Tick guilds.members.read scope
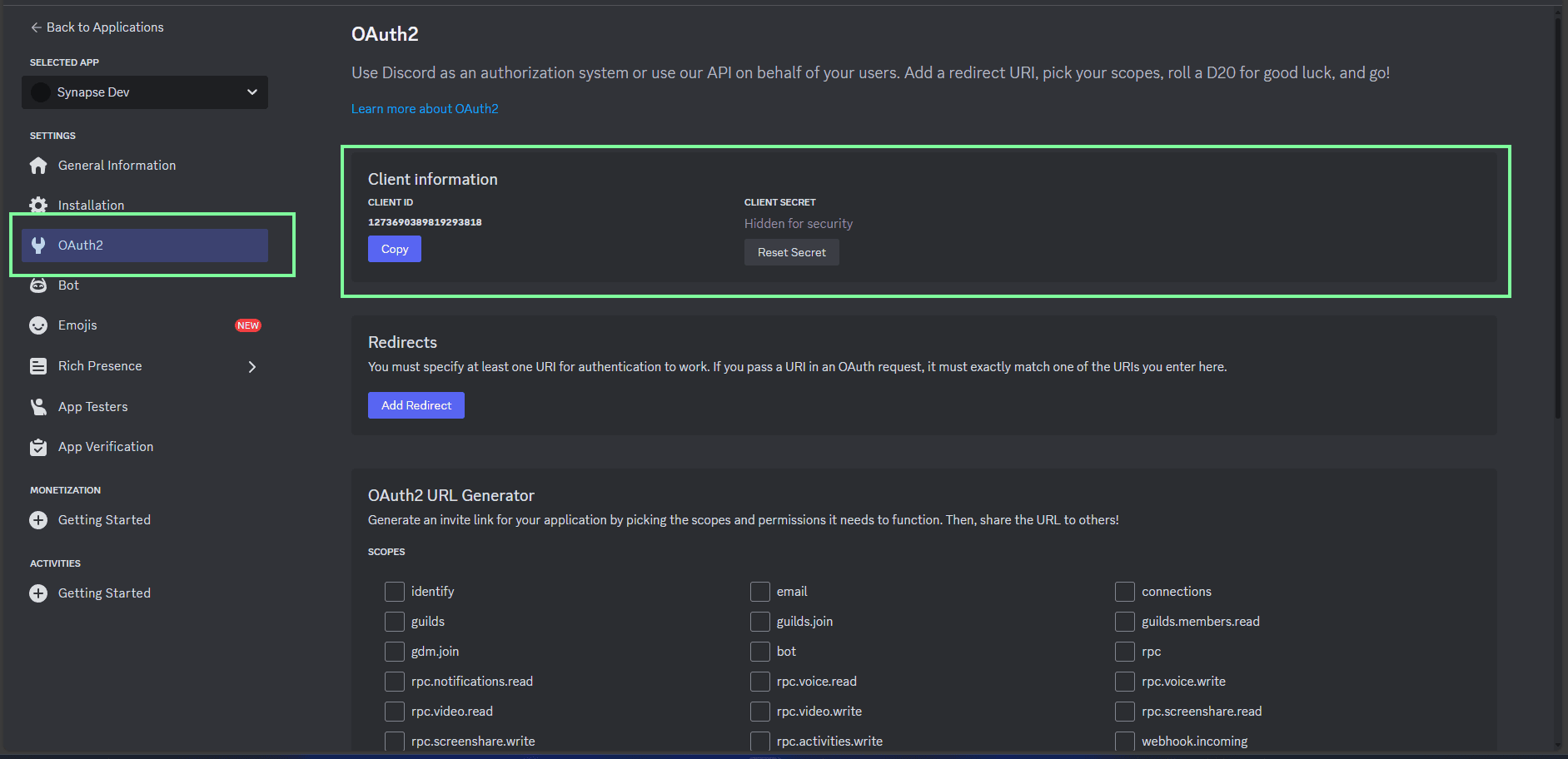This screenshot has width=1568, height=759. (x=1125, y=622)
